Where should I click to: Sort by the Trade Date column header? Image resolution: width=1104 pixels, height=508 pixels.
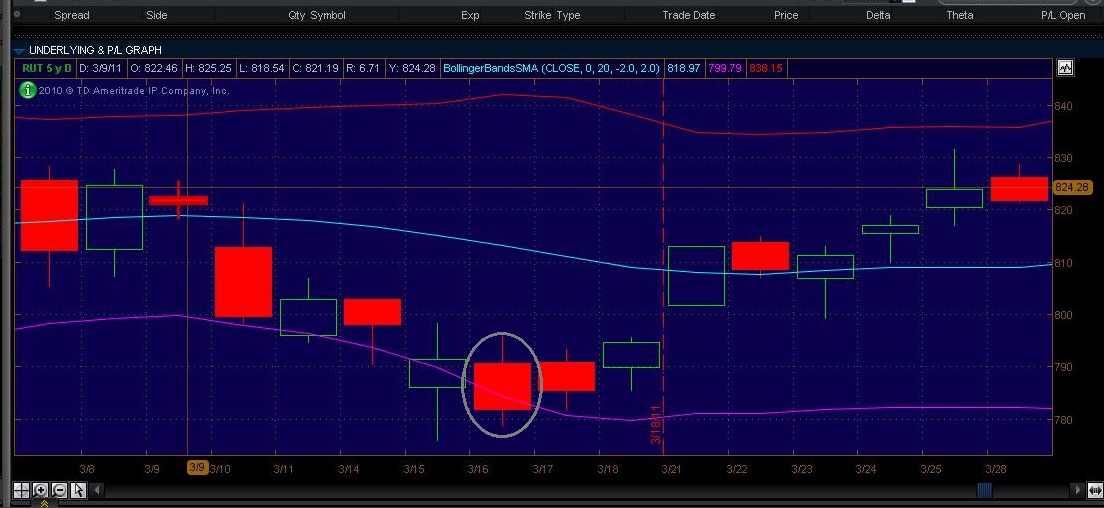pos(688,15)
